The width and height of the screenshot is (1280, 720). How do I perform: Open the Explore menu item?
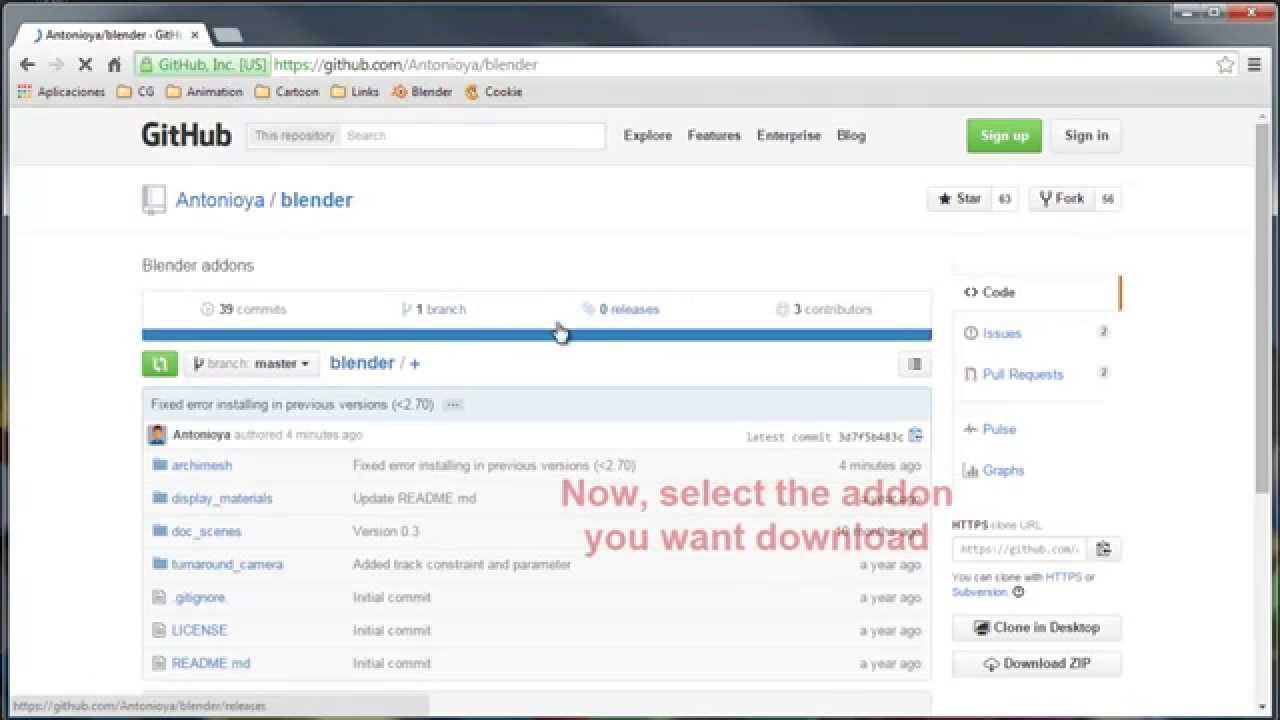648,135
